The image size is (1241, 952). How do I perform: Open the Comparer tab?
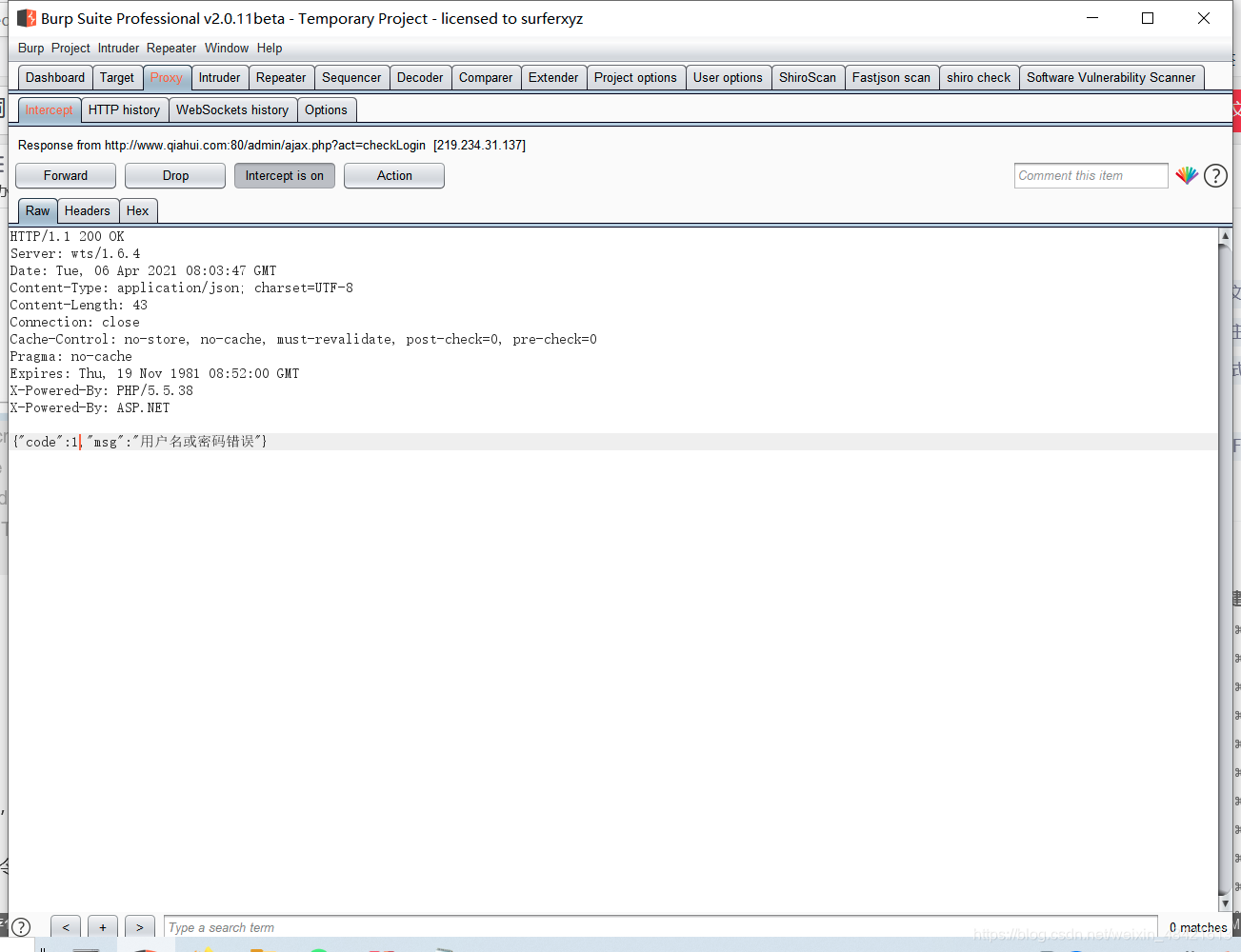[486, 77]
